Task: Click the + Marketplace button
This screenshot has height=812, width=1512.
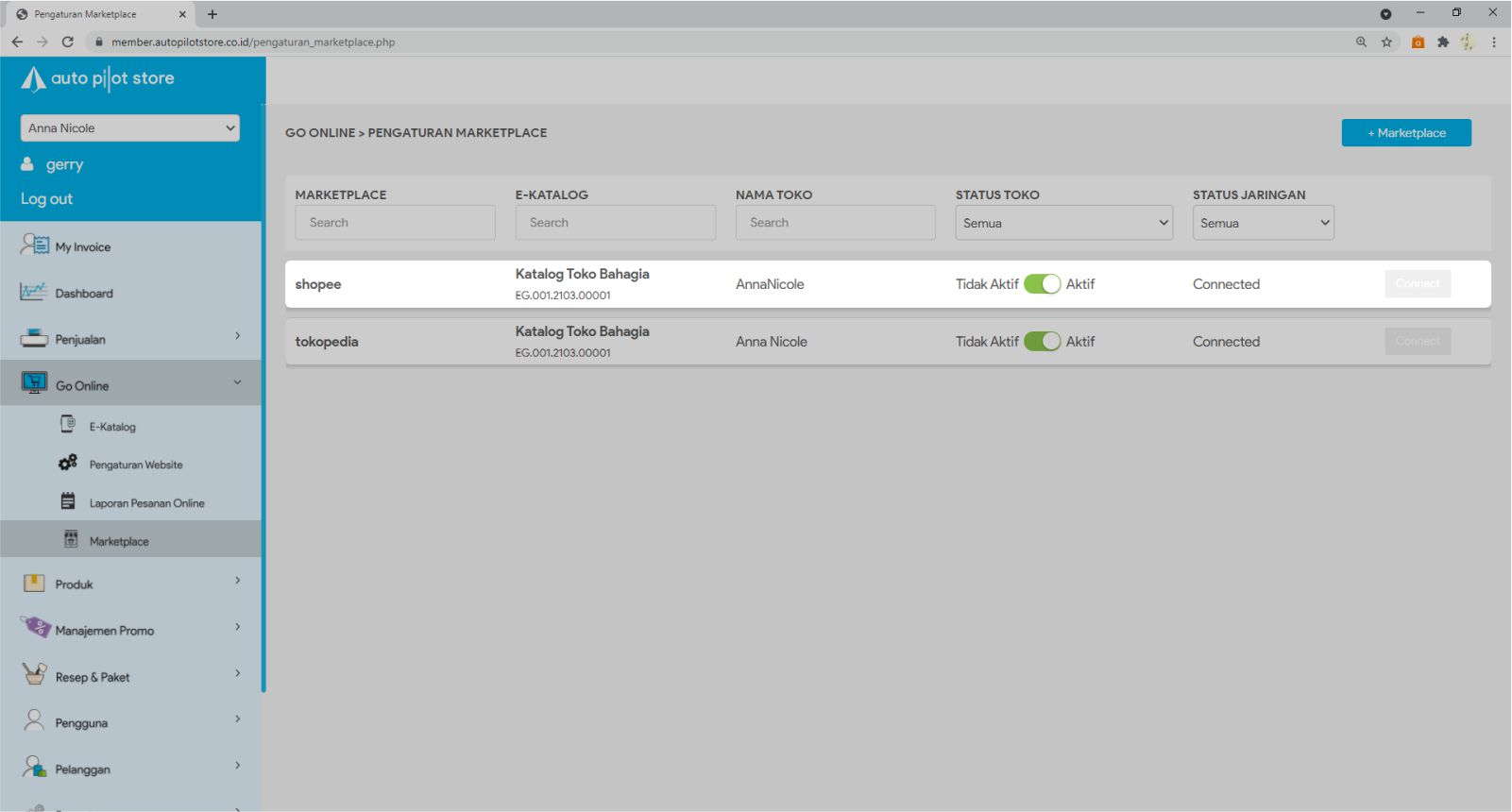Action: pyautogui.click(x=1405, y=133)
